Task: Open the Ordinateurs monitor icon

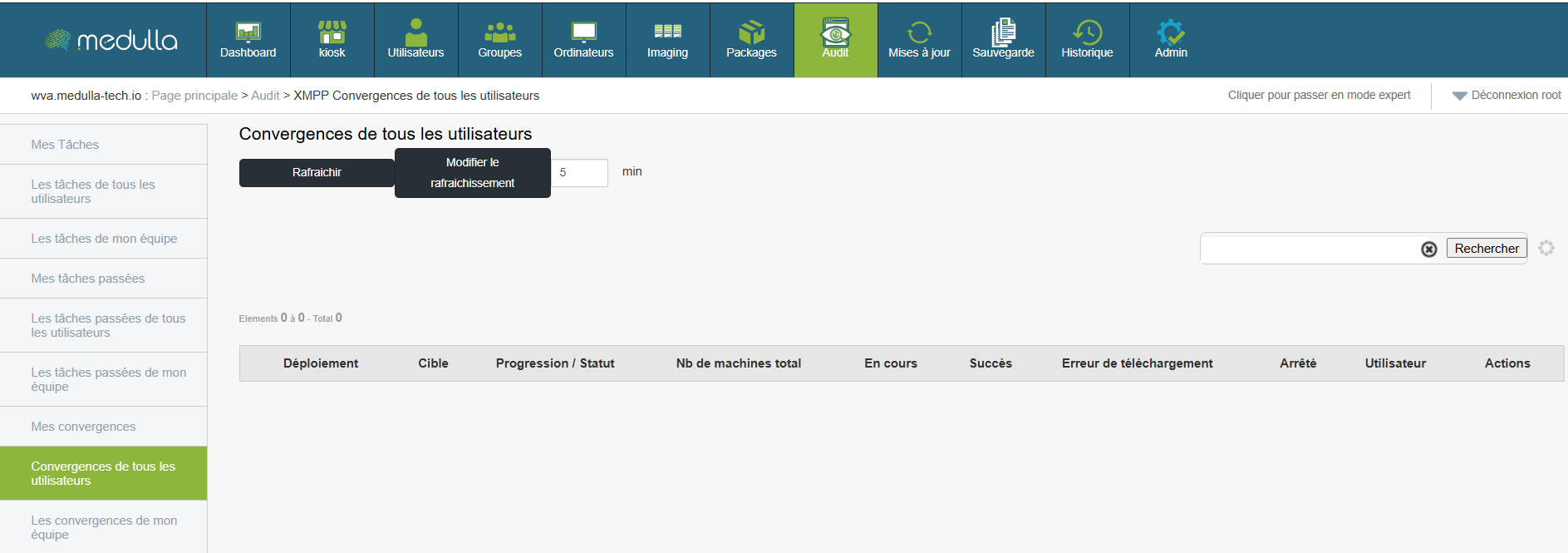Action: [583, 32]
